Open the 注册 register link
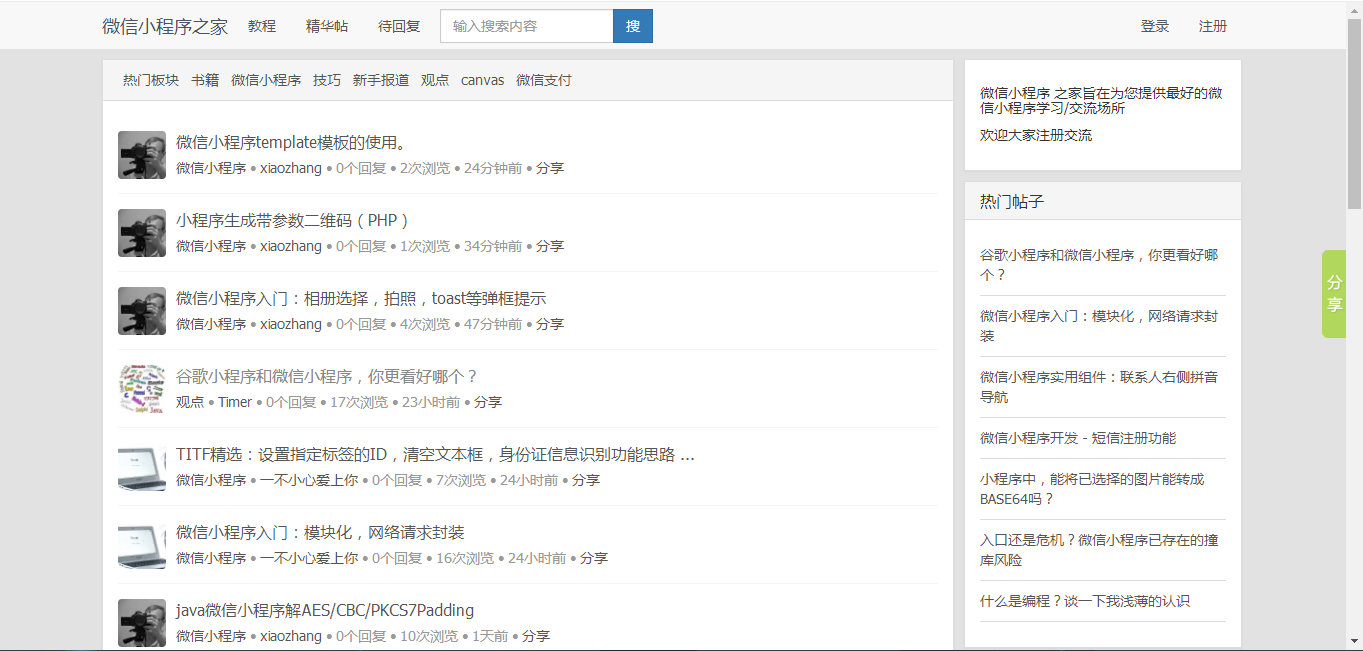This screenshot has height=651, width=1363. (x=1213, y=26)
